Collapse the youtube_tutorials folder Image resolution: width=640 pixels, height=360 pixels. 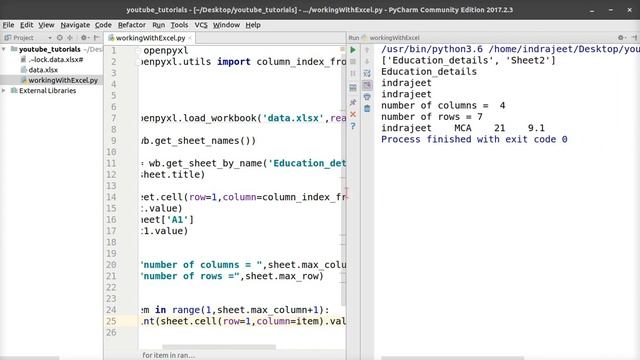point(4,49)
